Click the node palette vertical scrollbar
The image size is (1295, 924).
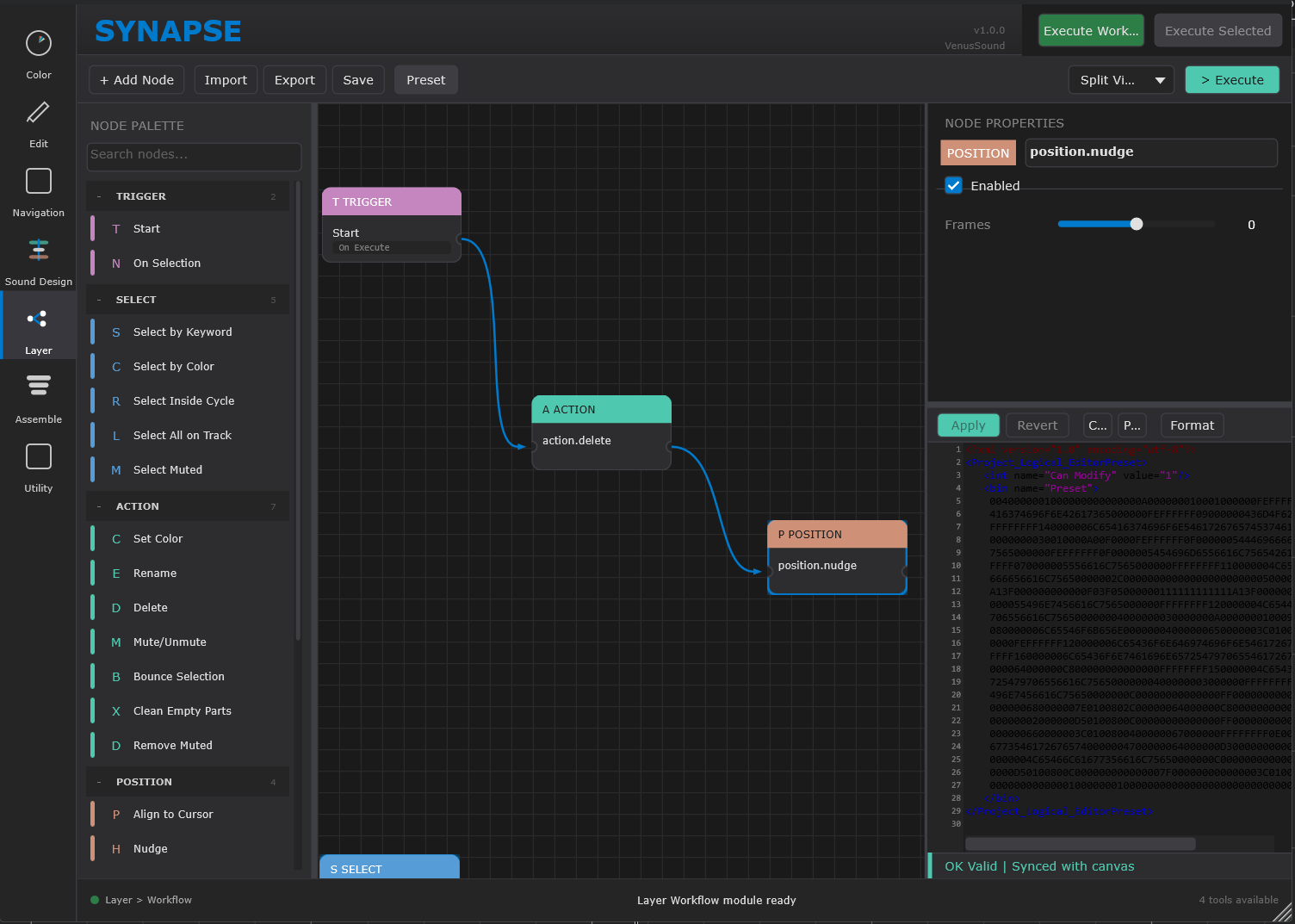[298, 411]
